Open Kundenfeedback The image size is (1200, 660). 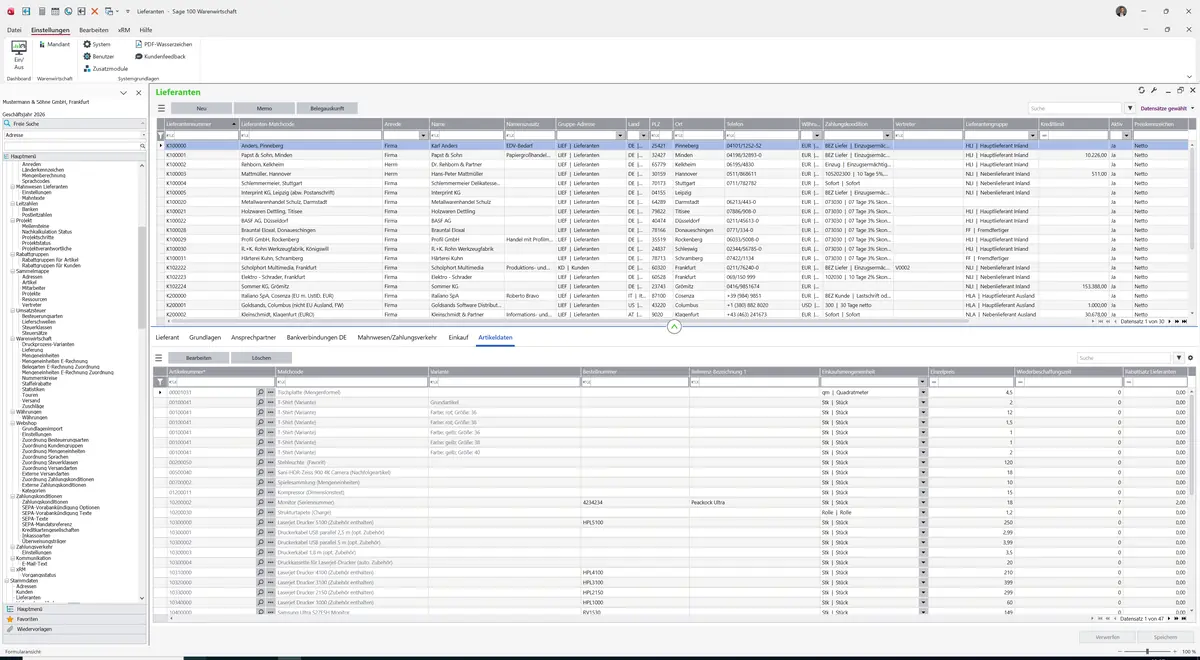[159, 56]
